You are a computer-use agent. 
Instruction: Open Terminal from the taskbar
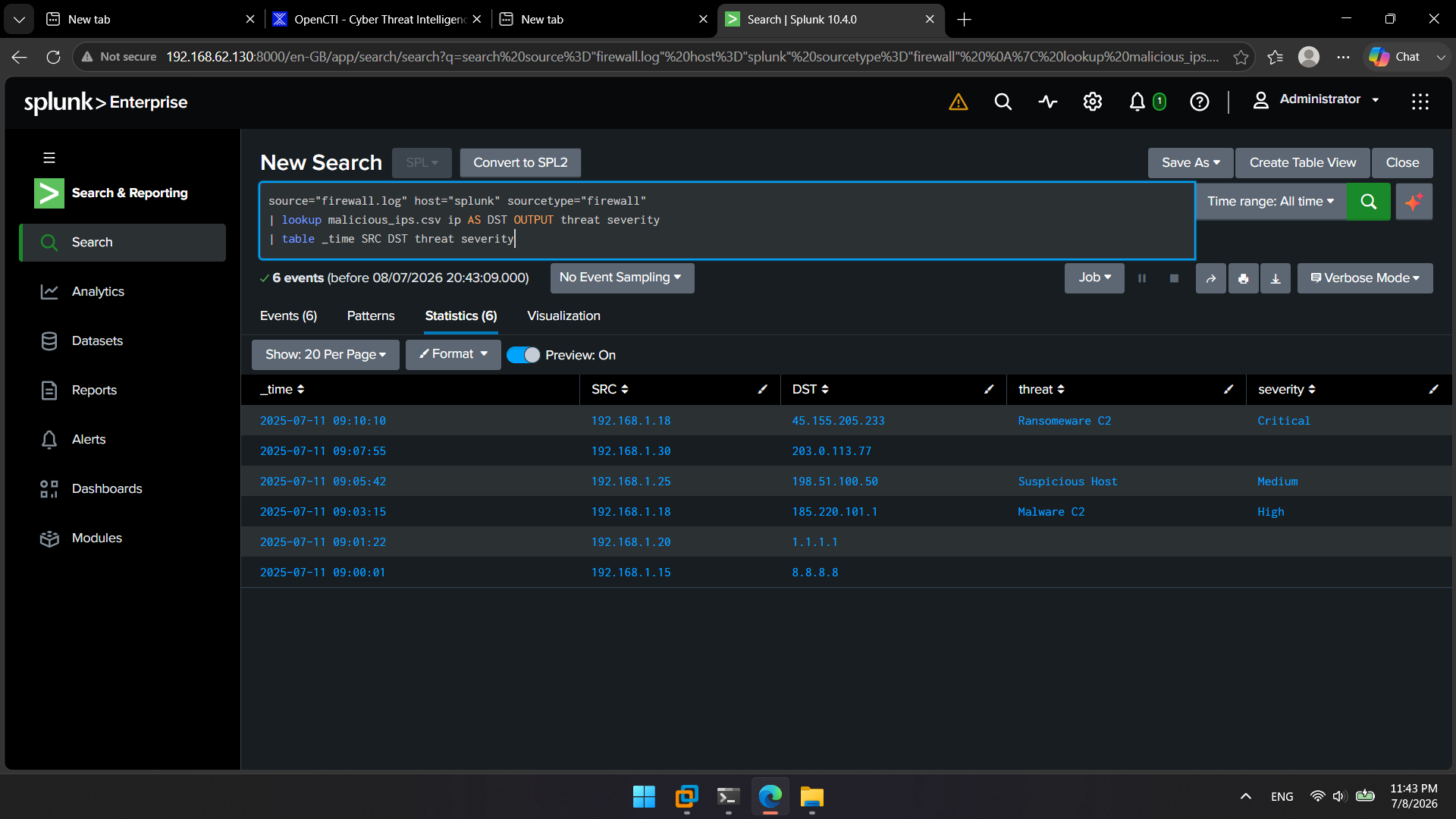(x=728, y=797)
